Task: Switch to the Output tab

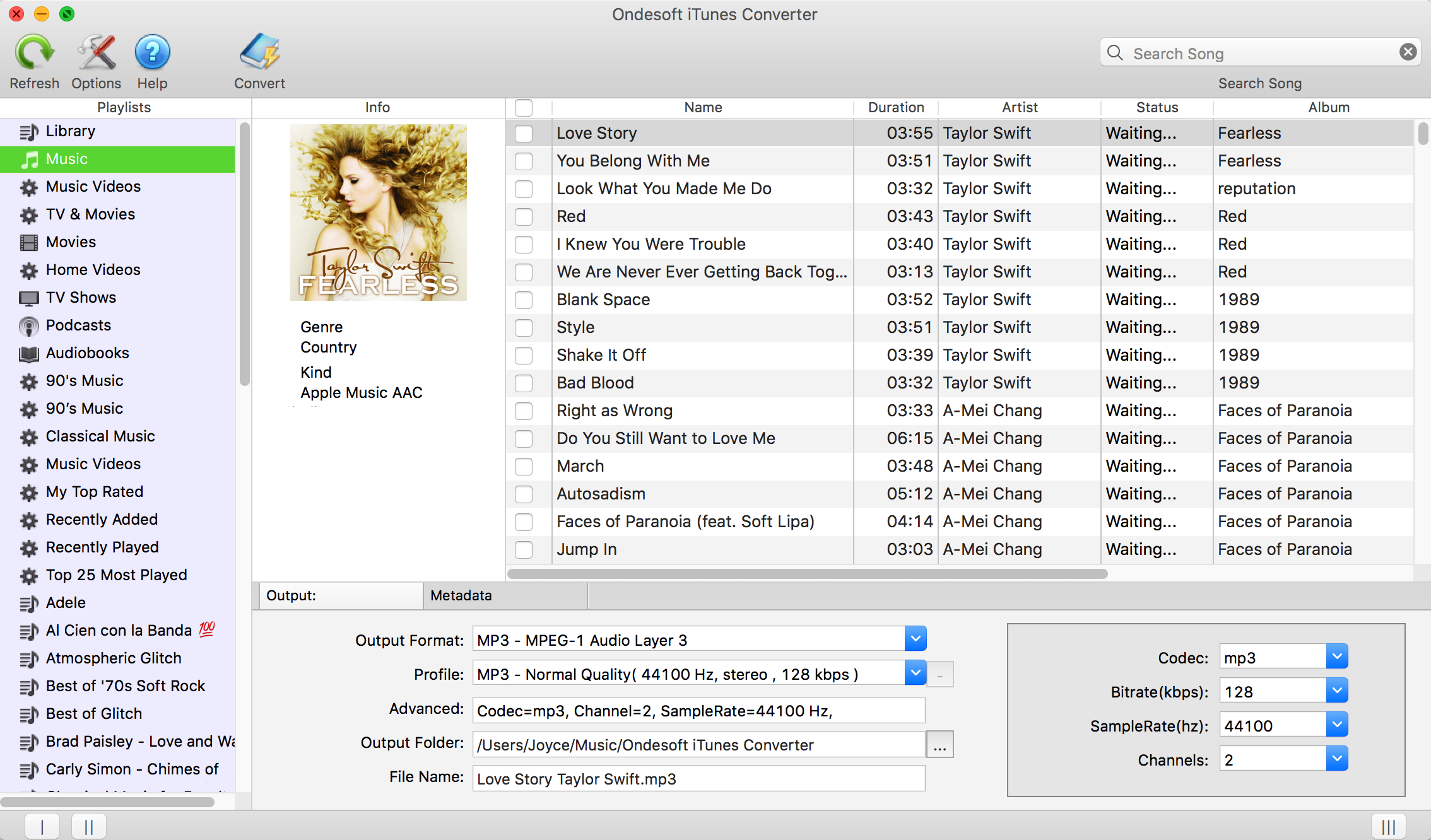Action: pyautogui.click(x=339, y=595)
